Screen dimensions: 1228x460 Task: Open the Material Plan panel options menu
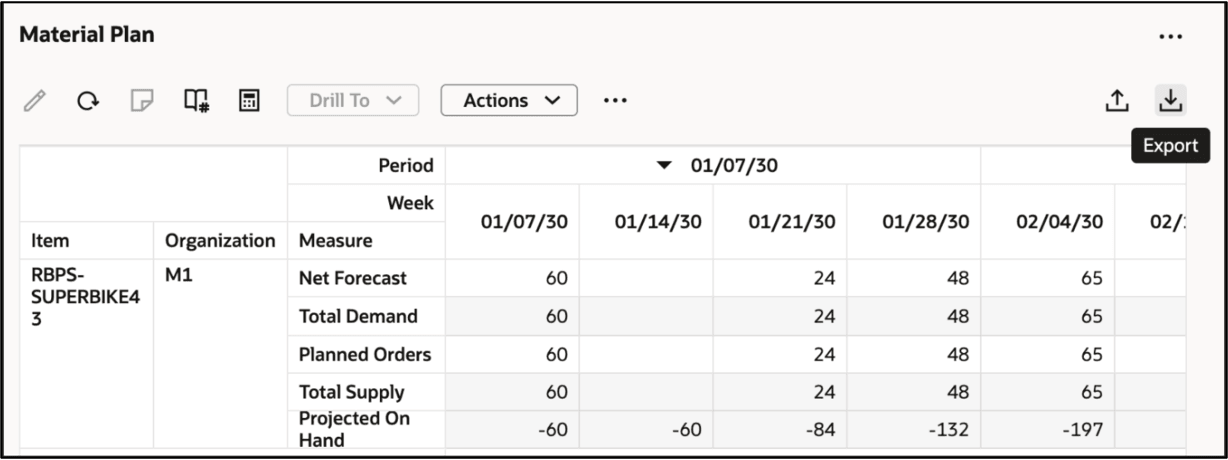pyautogui.click(x=1170, y=37)
